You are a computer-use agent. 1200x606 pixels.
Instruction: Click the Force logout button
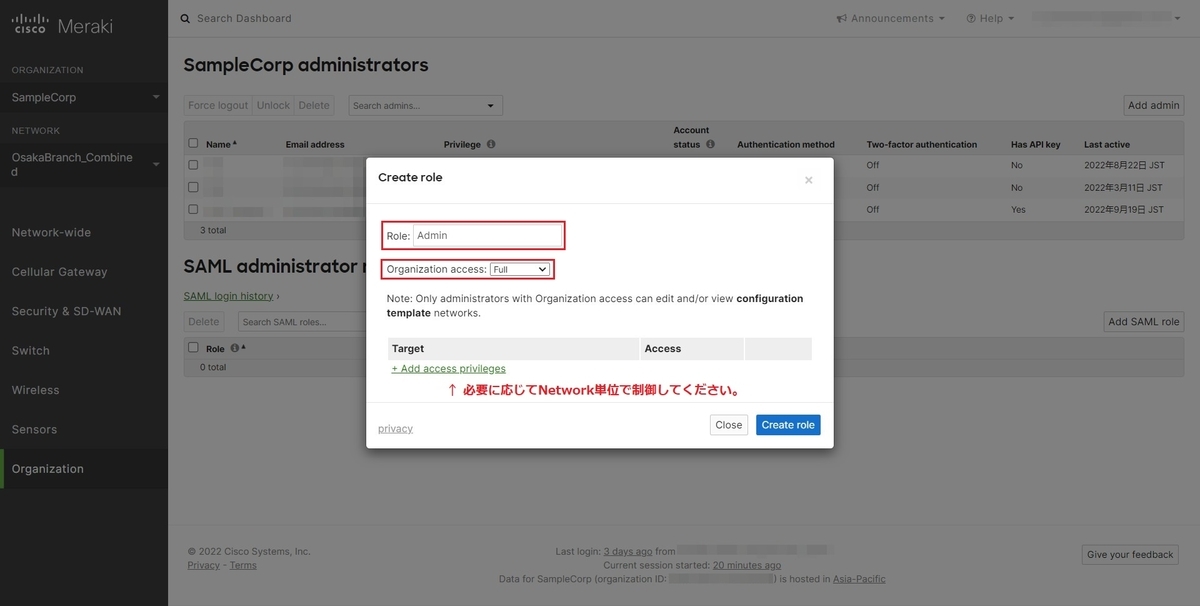218,105
